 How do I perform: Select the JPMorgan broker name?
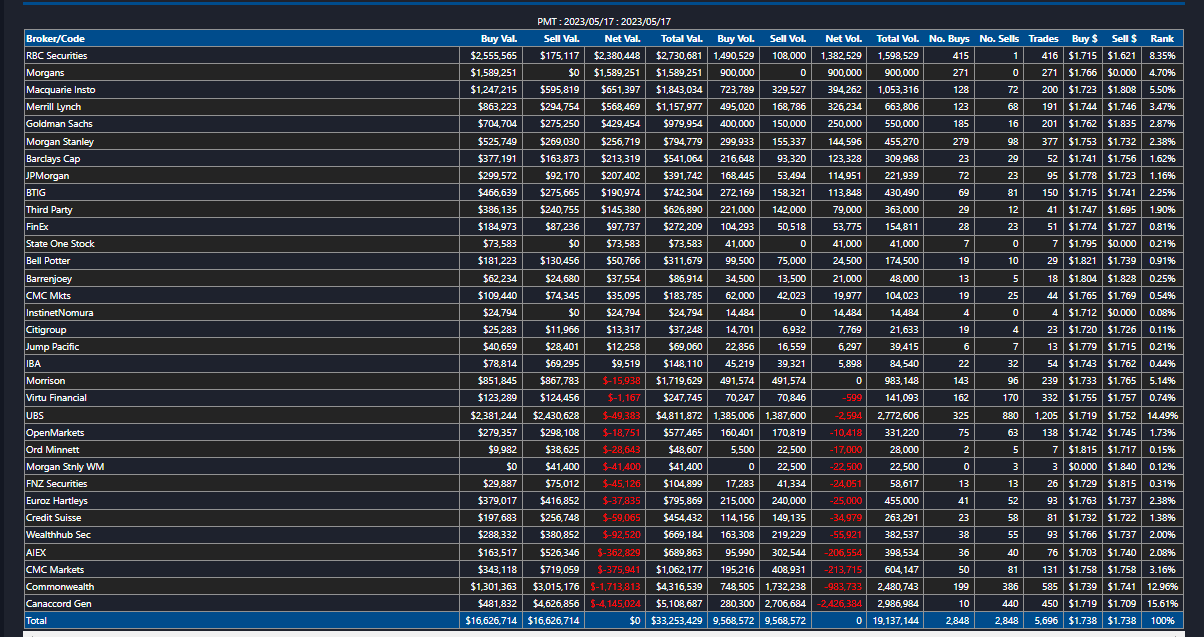(x=47, y=176)
